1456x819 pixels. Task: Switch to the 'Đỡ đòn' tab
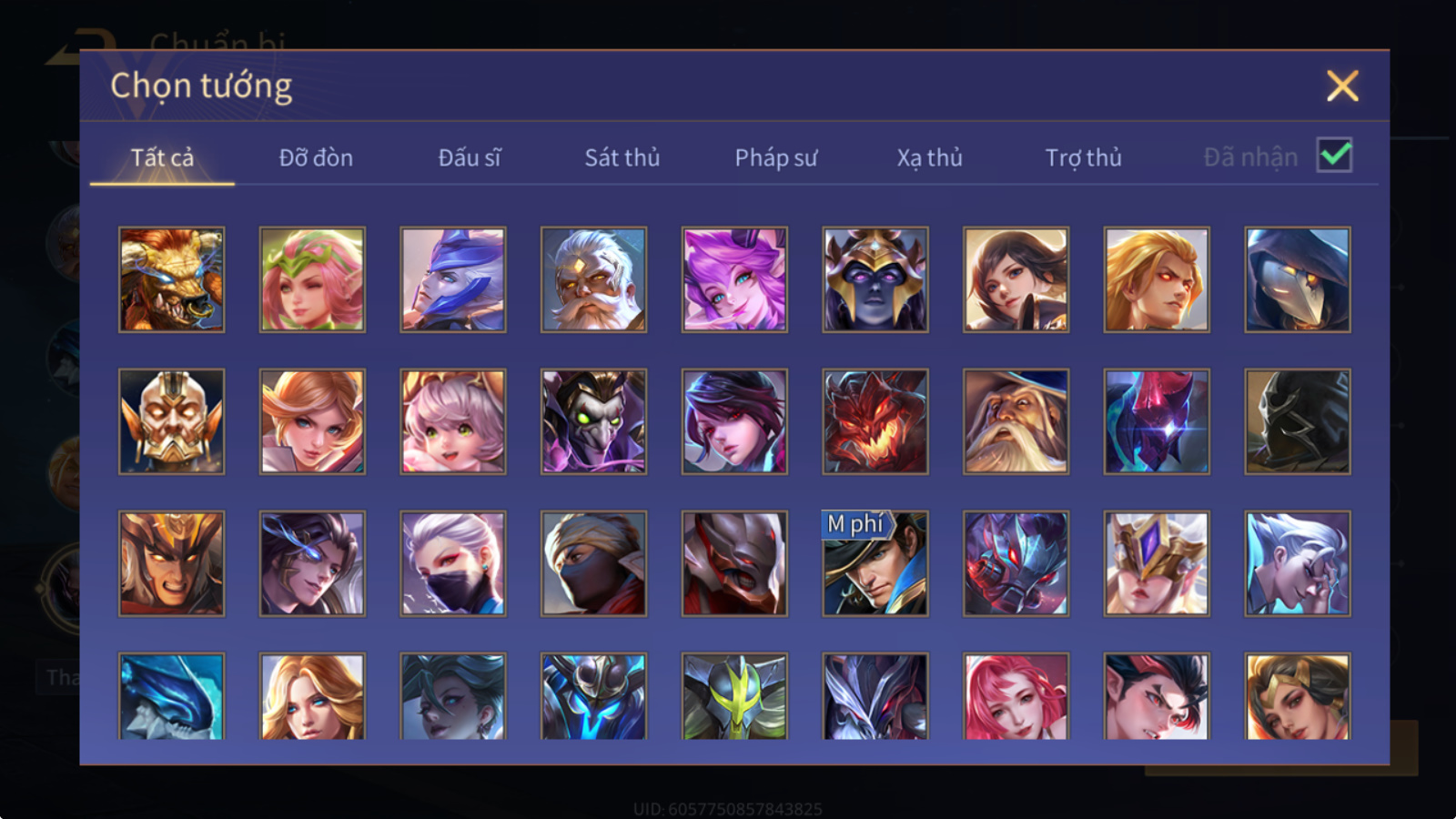pos(316,157)
